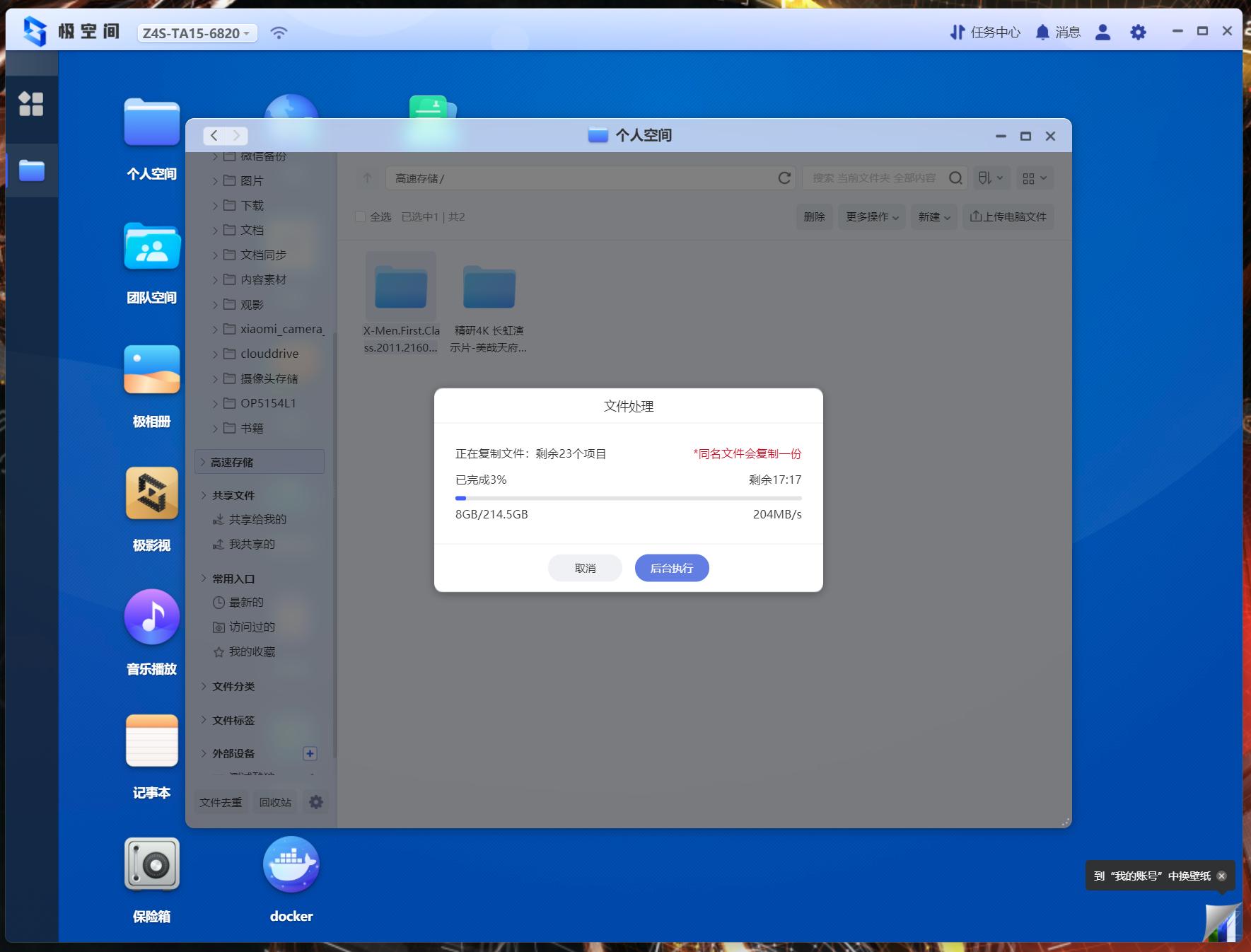Viewport: 1251px width, 952px height.
Task: Open the 团队空间 team space icon
Action: (151, 247)
